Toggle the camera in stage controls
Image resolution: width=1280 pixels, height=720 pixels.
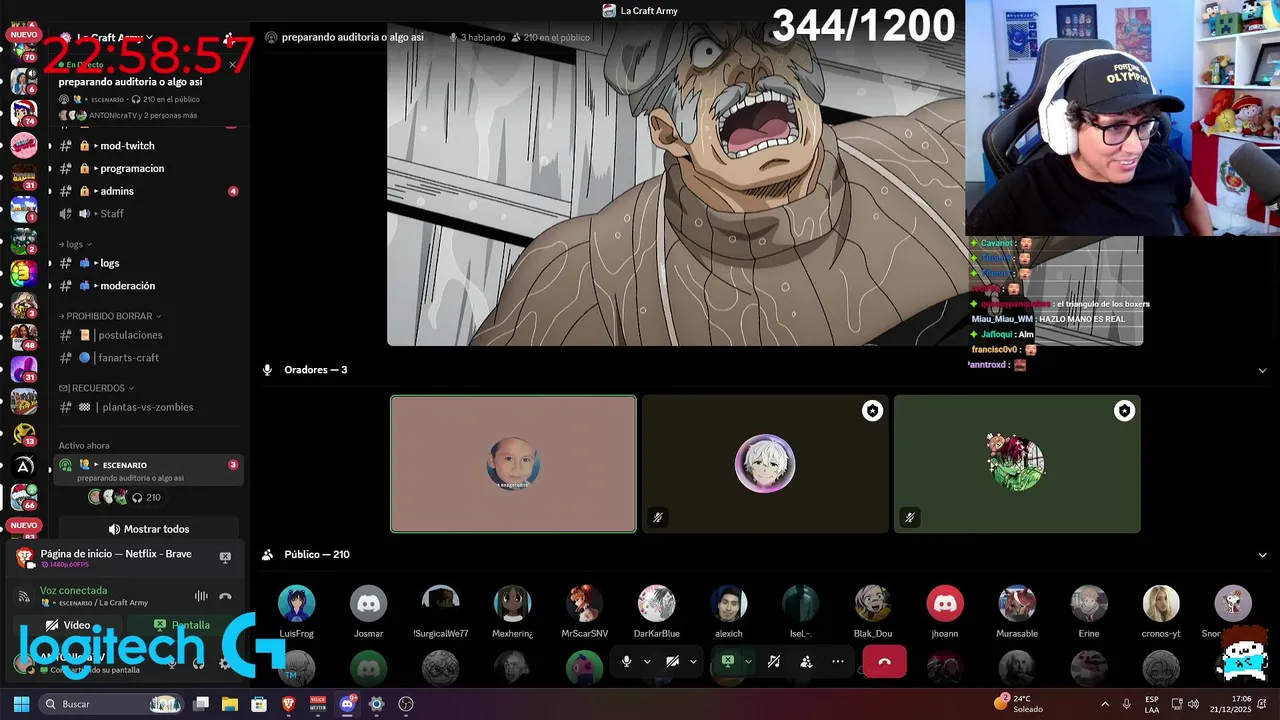click(673, 661)
